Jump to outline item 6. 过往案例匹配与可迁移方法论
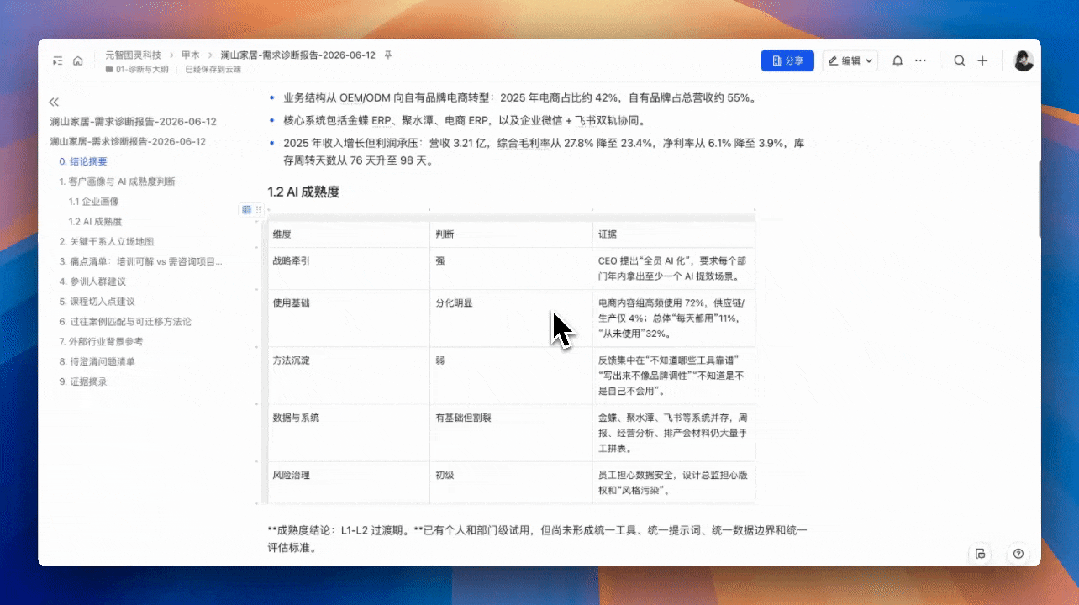Viewport: 1079px width, 605px height. [x=125, y=321]
